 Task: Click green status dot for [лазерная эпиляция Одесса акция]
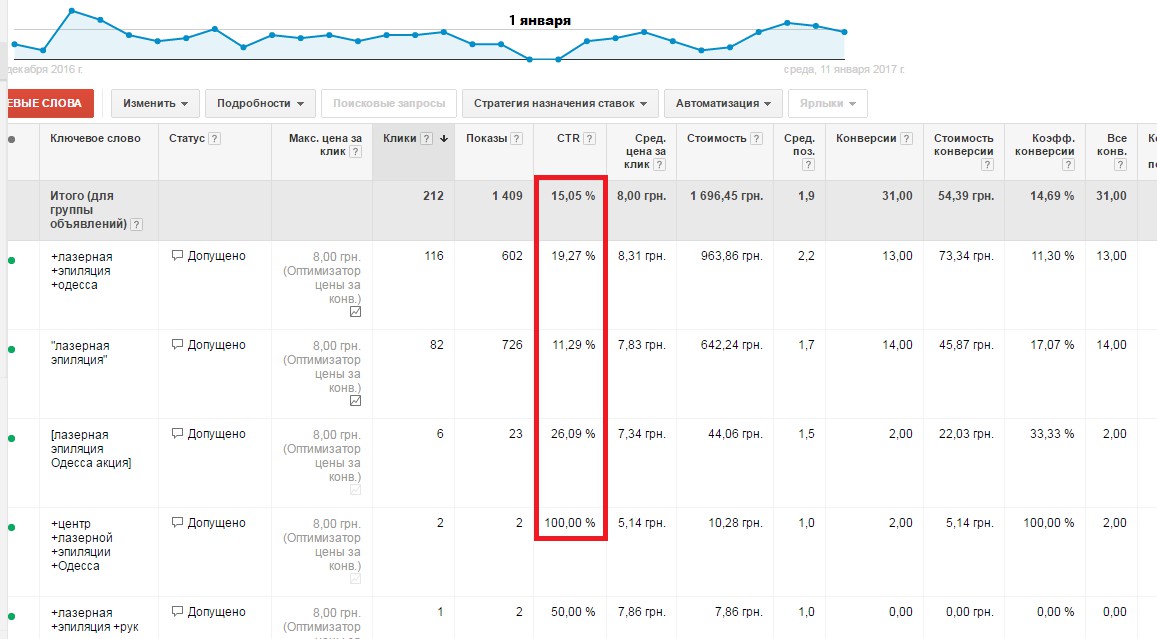click(x=11, y=438)
